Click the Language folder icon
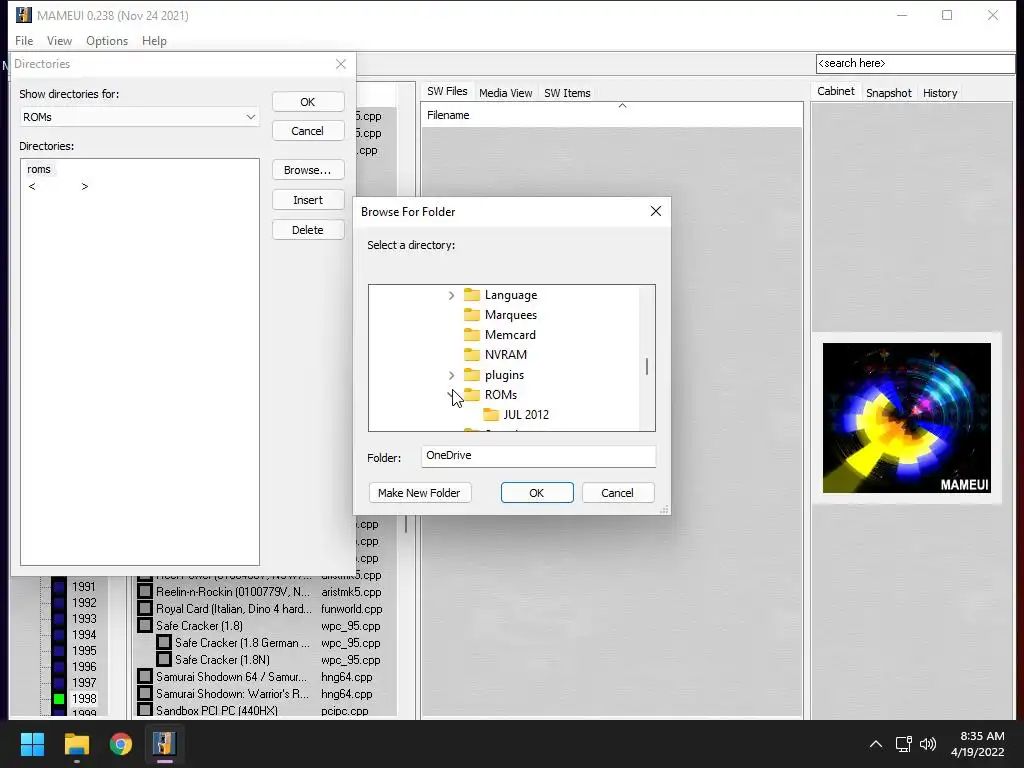Viewport: 1024px width, 768px height. coord(472,295)
